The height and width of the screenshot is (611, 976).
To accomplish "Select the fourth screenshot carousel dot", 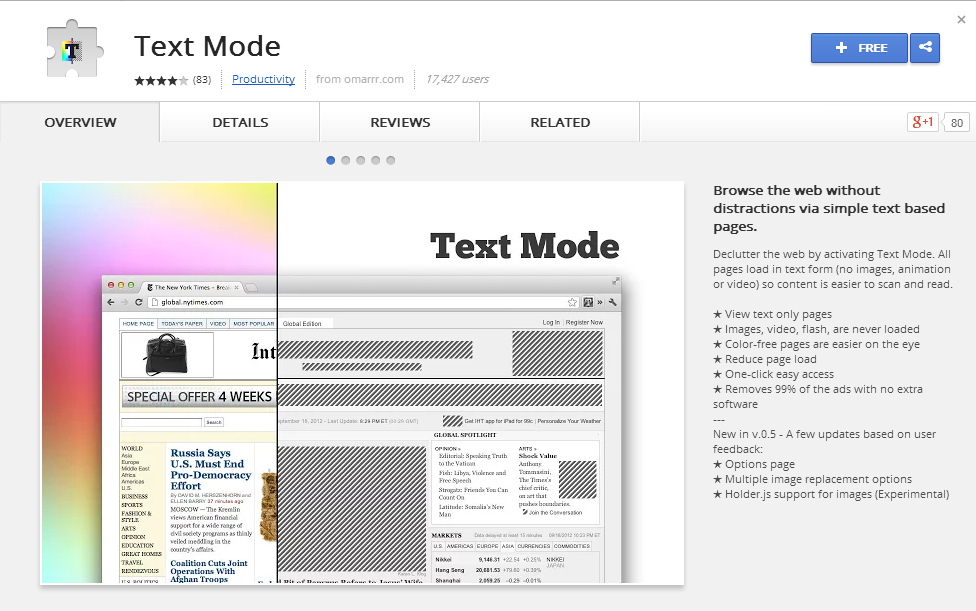I will (x=375, y=161).
